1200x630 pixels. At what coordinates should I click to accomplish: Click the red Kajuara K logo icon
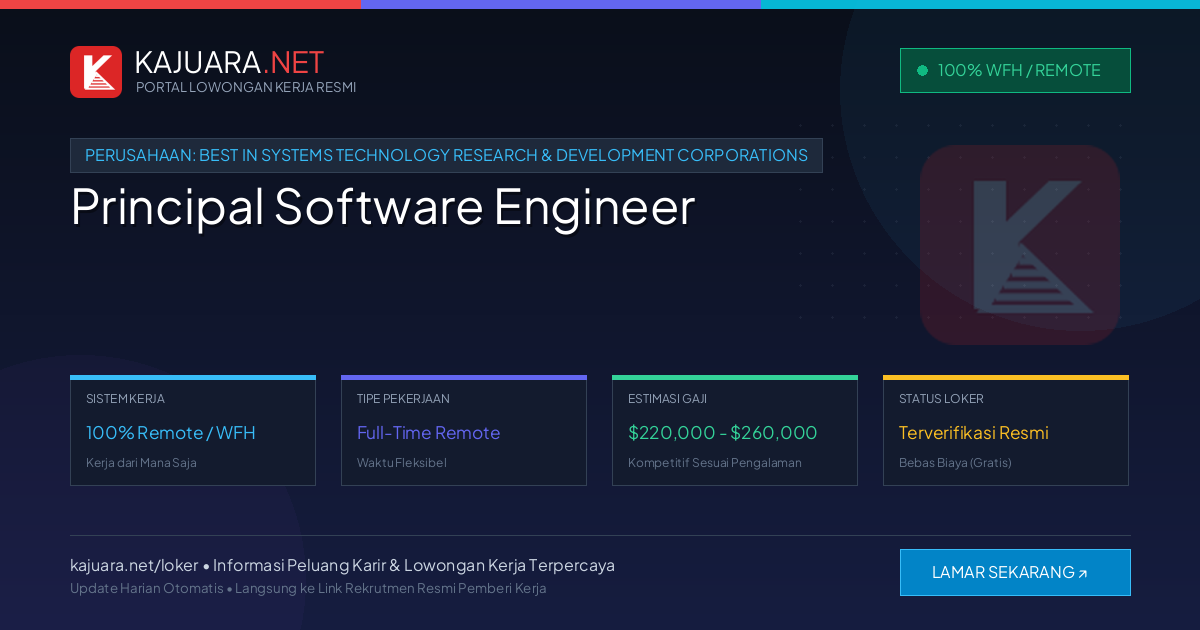[x=96, y=72]
